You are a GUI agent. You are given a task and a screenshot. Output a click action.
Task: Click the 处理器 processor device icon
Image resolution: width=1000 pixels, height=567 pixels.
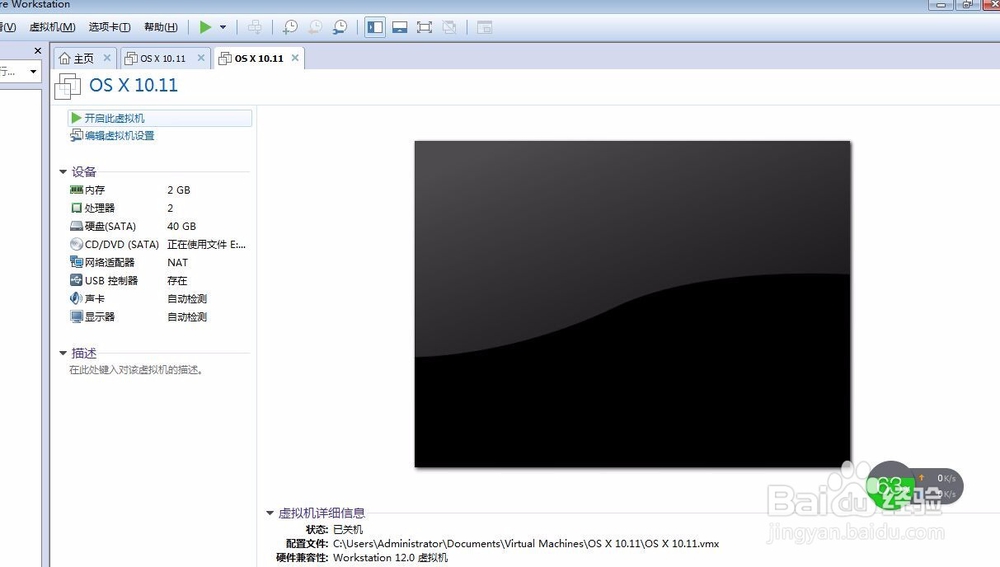point(77,208)
